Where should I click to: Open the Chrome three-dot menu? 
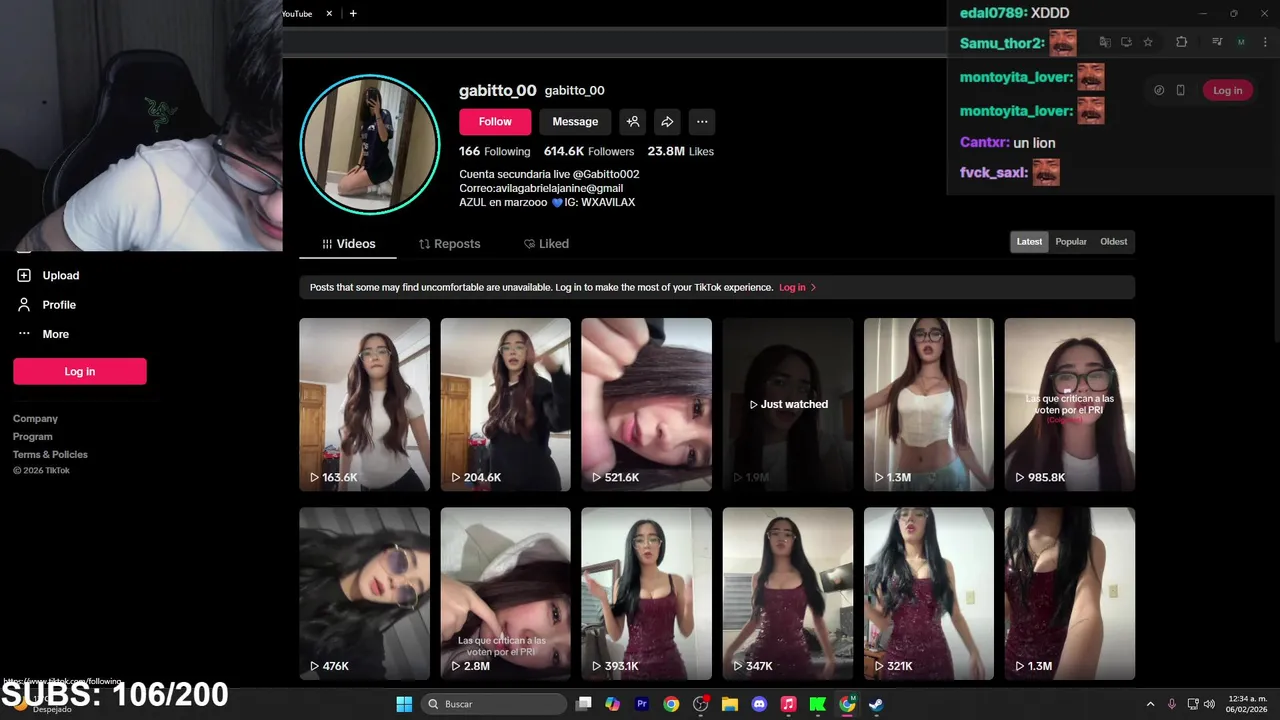[x=1265, y=42]
